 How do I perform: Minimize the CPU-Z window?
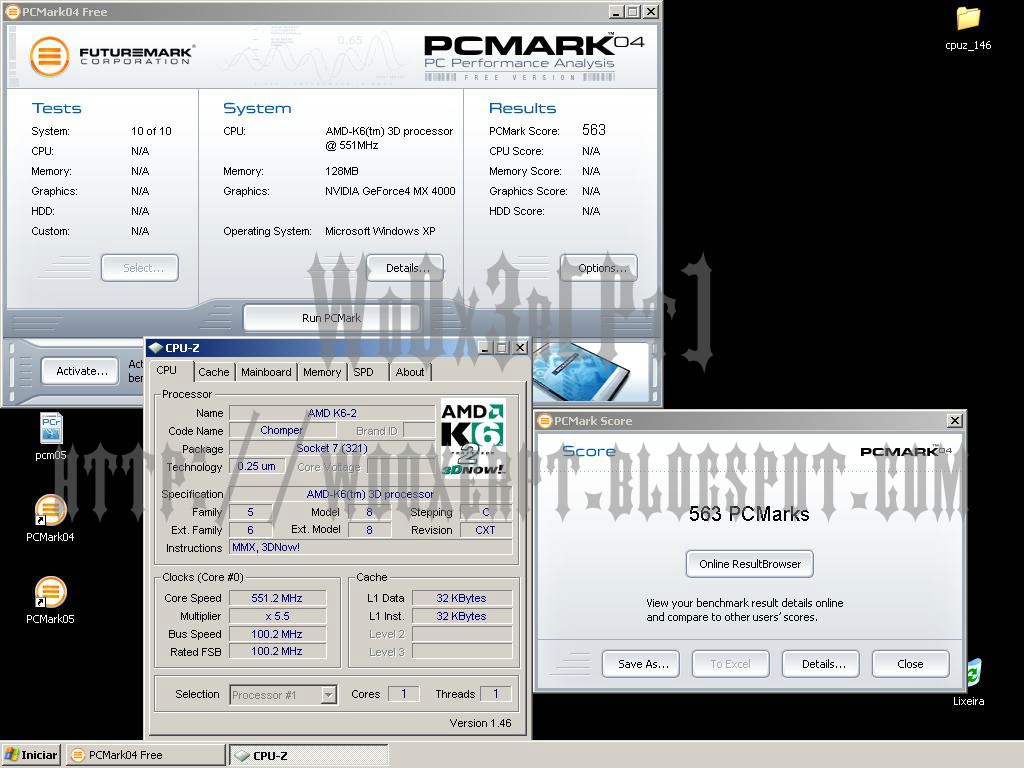(x=485, y=347)
